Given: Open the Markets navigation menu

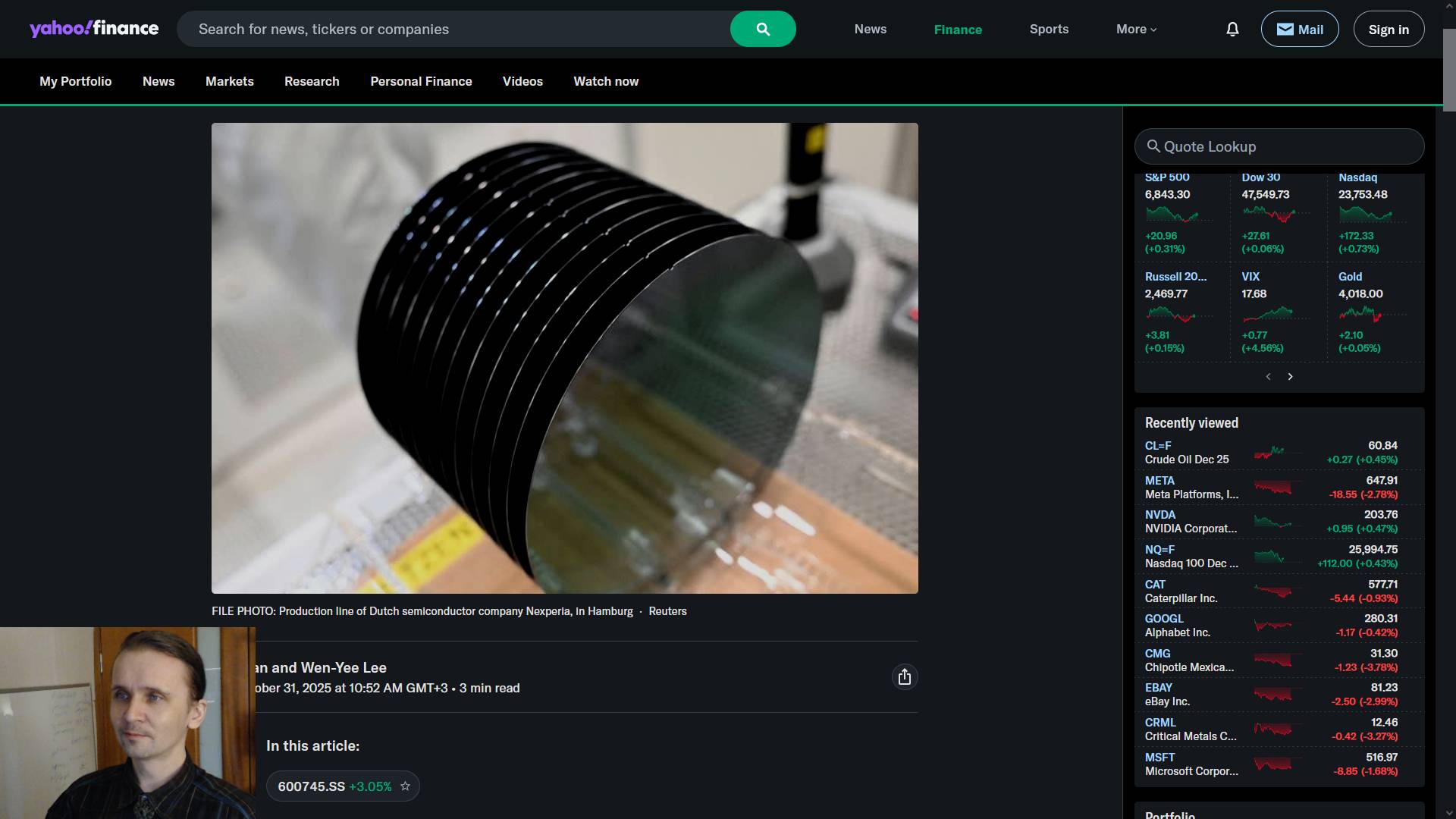Looking at the screenshot, I should (x=229, y=81).
